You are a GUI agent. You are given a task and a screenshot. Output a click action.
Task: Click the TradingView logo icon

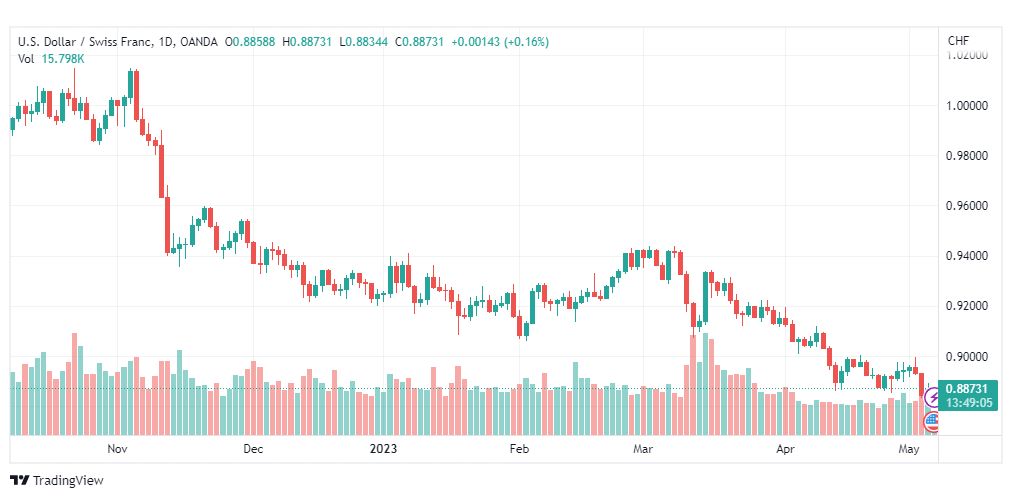[20, 481]
